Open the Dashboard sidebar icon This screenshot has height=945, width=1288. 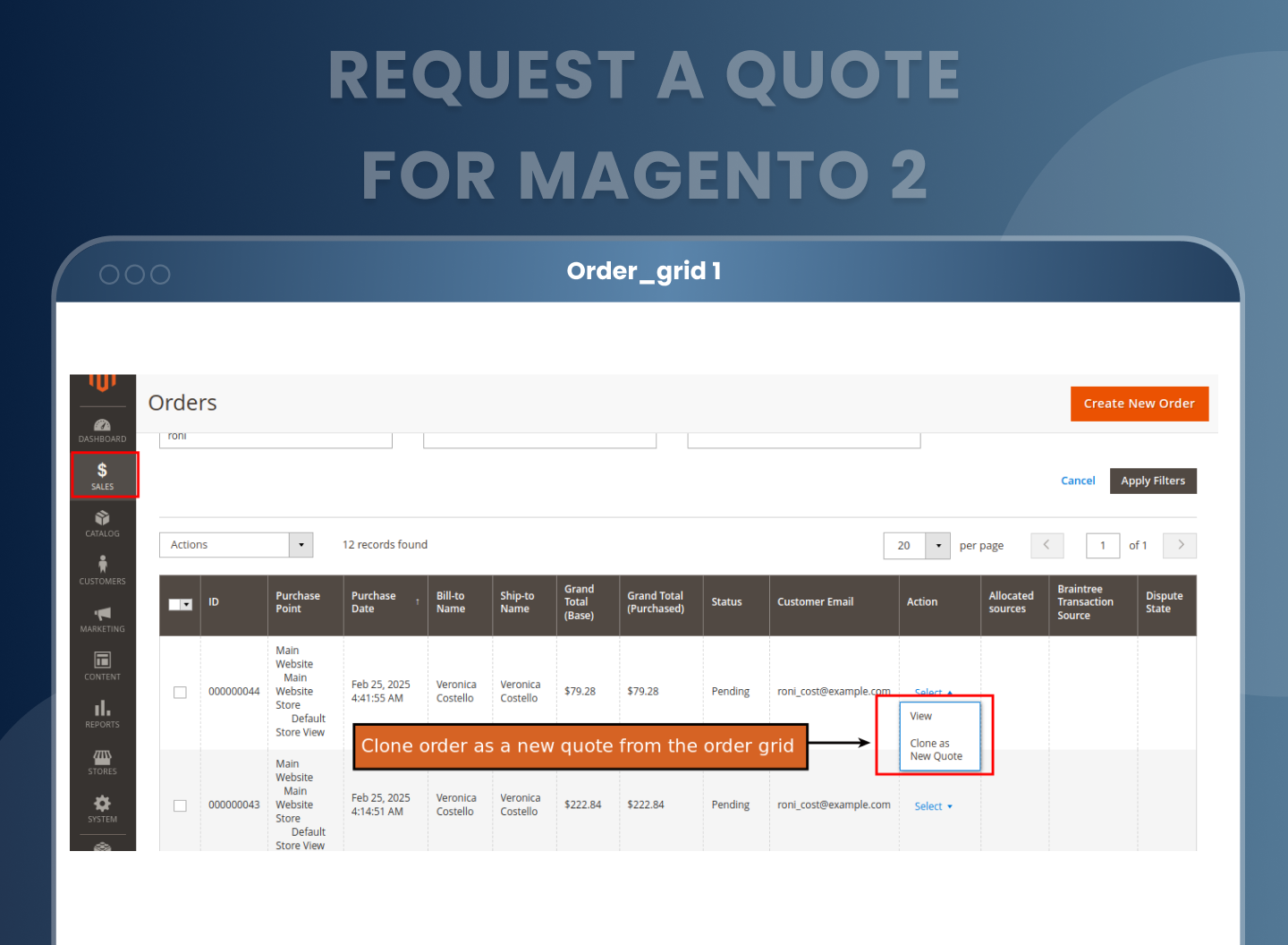tap(102, 430)
